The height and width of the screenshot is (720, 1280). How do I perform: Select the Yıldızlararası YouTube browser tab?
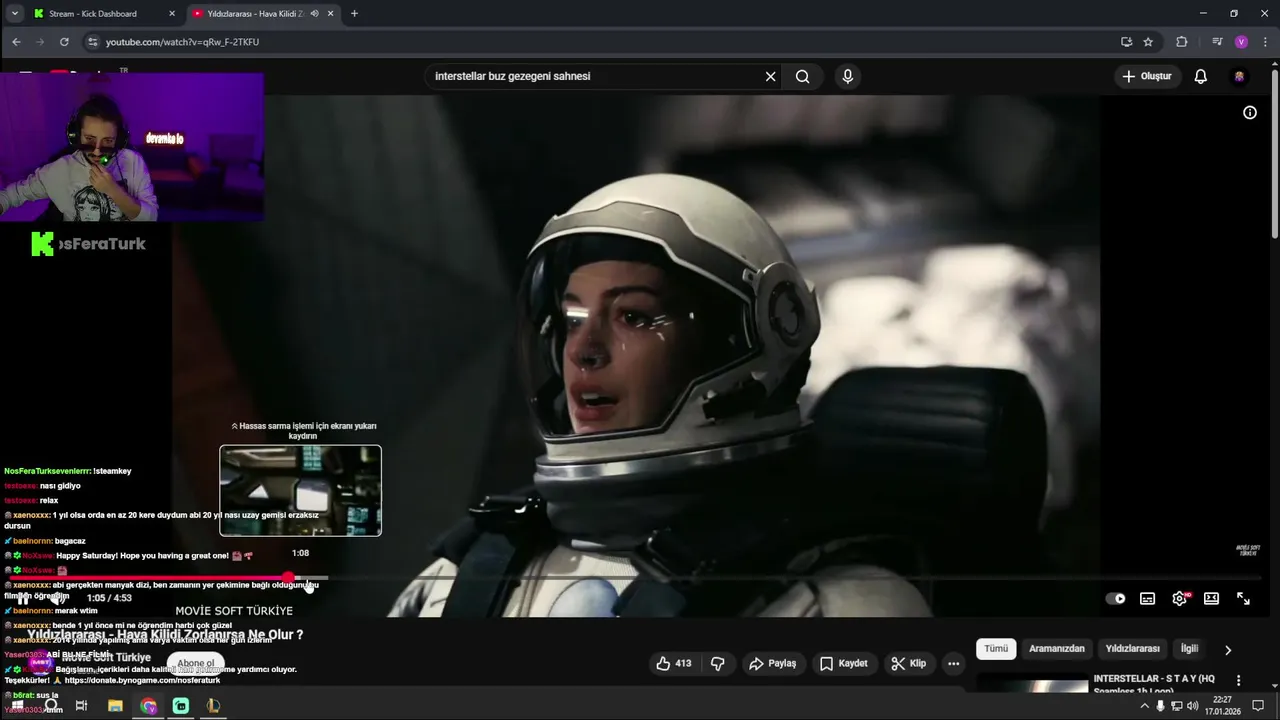coord(255,14)
